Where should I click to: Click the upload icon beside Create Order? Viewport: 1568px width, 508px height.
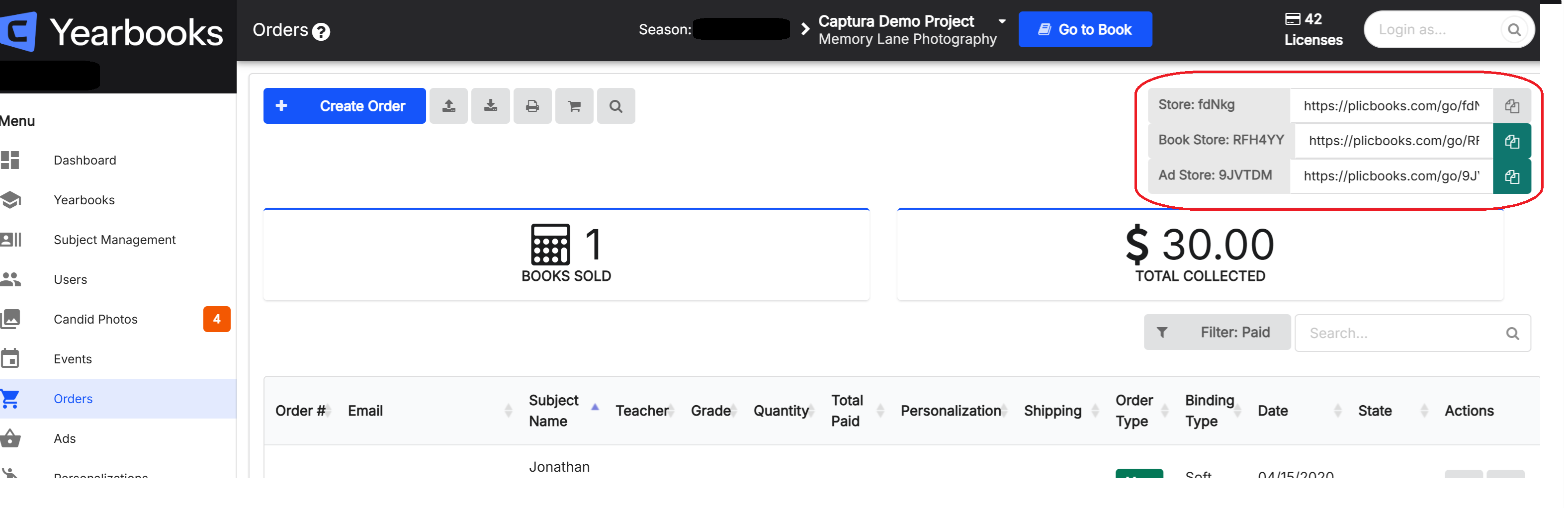tap(448, 106)
